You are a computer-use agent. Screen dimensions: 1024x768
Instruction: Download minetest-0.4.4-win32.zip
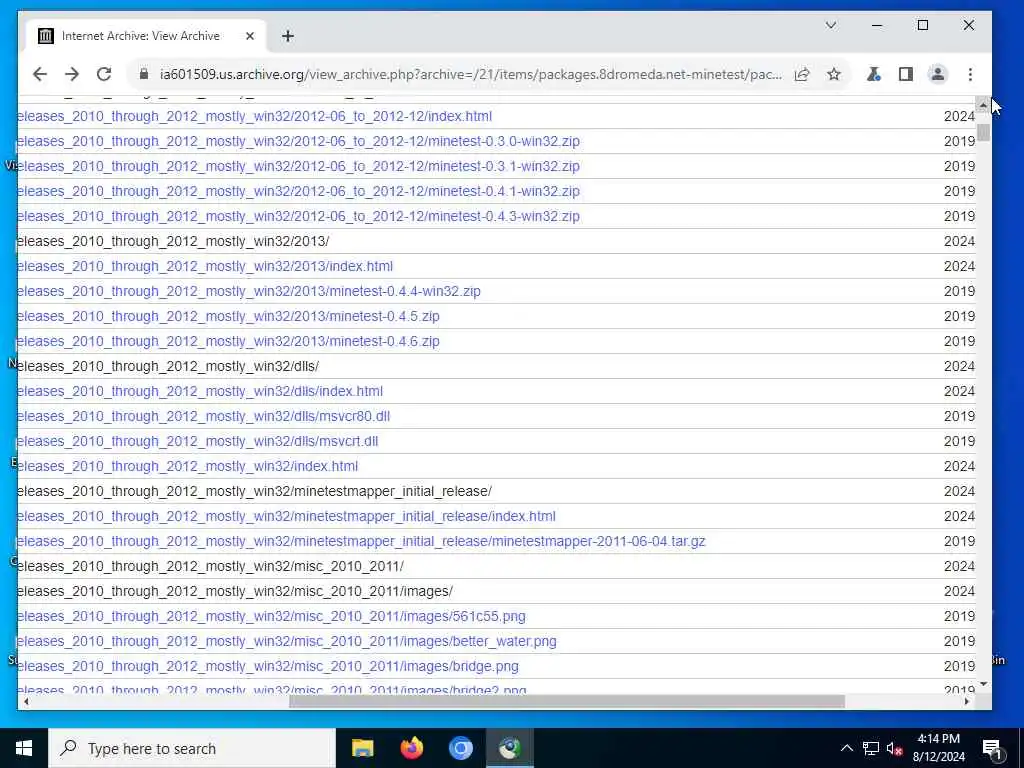pyautogui.click(x=249, y=291)
